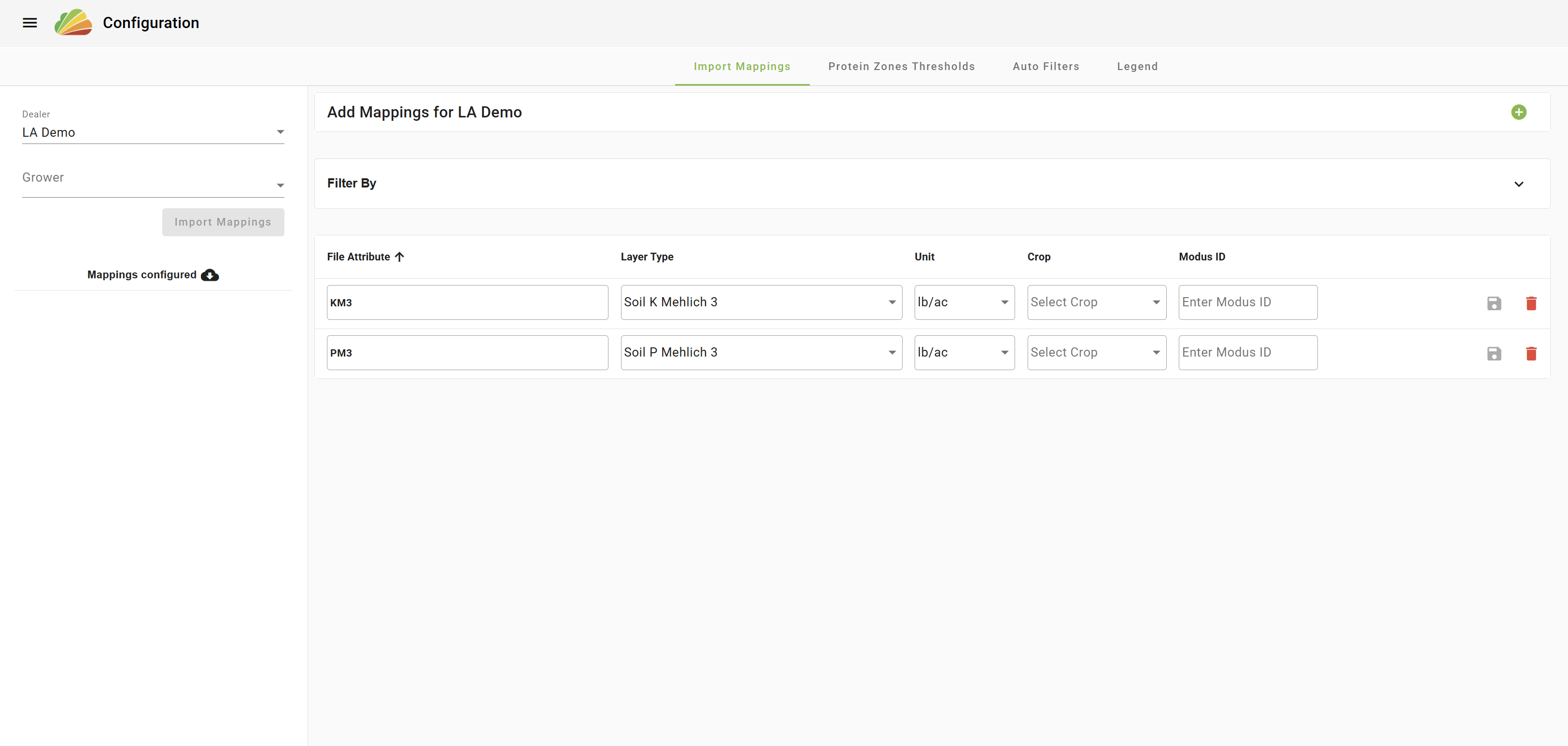This screenshot has height=746, width=1568.
Task: Open the Dealer dropdown showing LA Demo
Action: (x=153, y=132)
